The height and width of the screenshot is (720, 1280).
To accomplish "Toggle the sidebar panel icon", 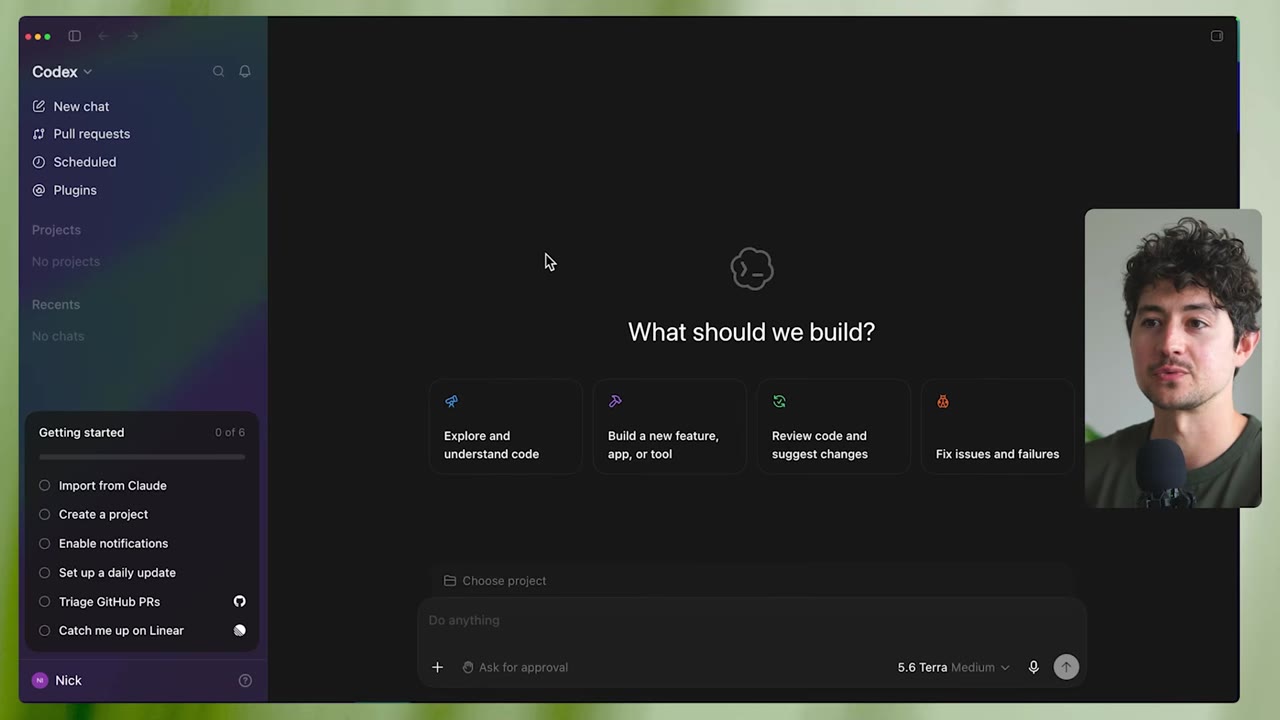I will click(74, 36).
